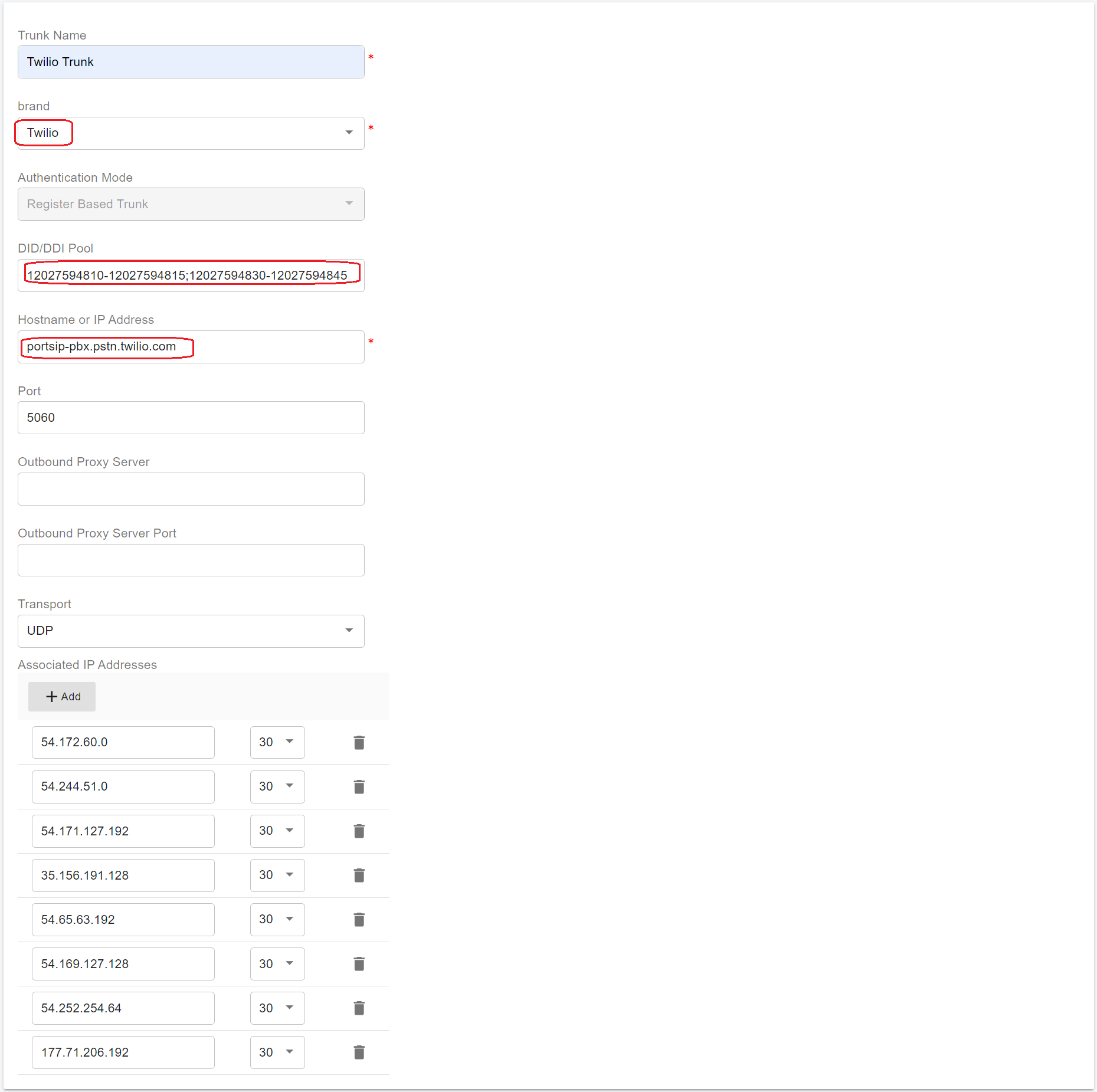The width and height of the screenshot is (1097, 1092).
Task: Click the Add button for IP addresses
Action: 62,696
